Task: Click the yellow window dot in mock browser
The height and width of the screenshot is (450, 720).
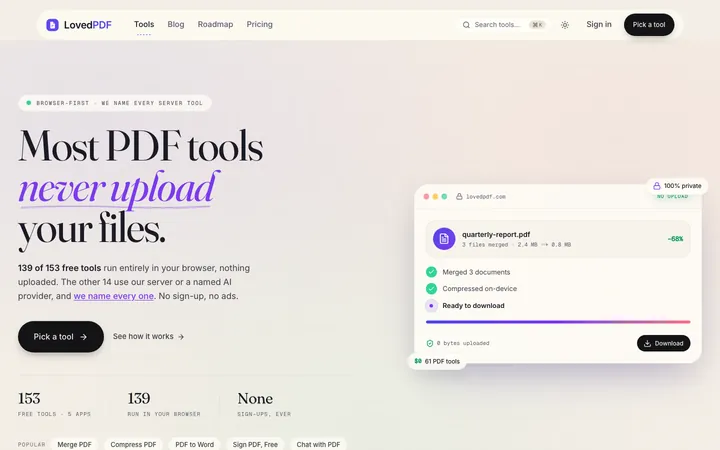Action: pyautogui.click(x=435, y=197)
